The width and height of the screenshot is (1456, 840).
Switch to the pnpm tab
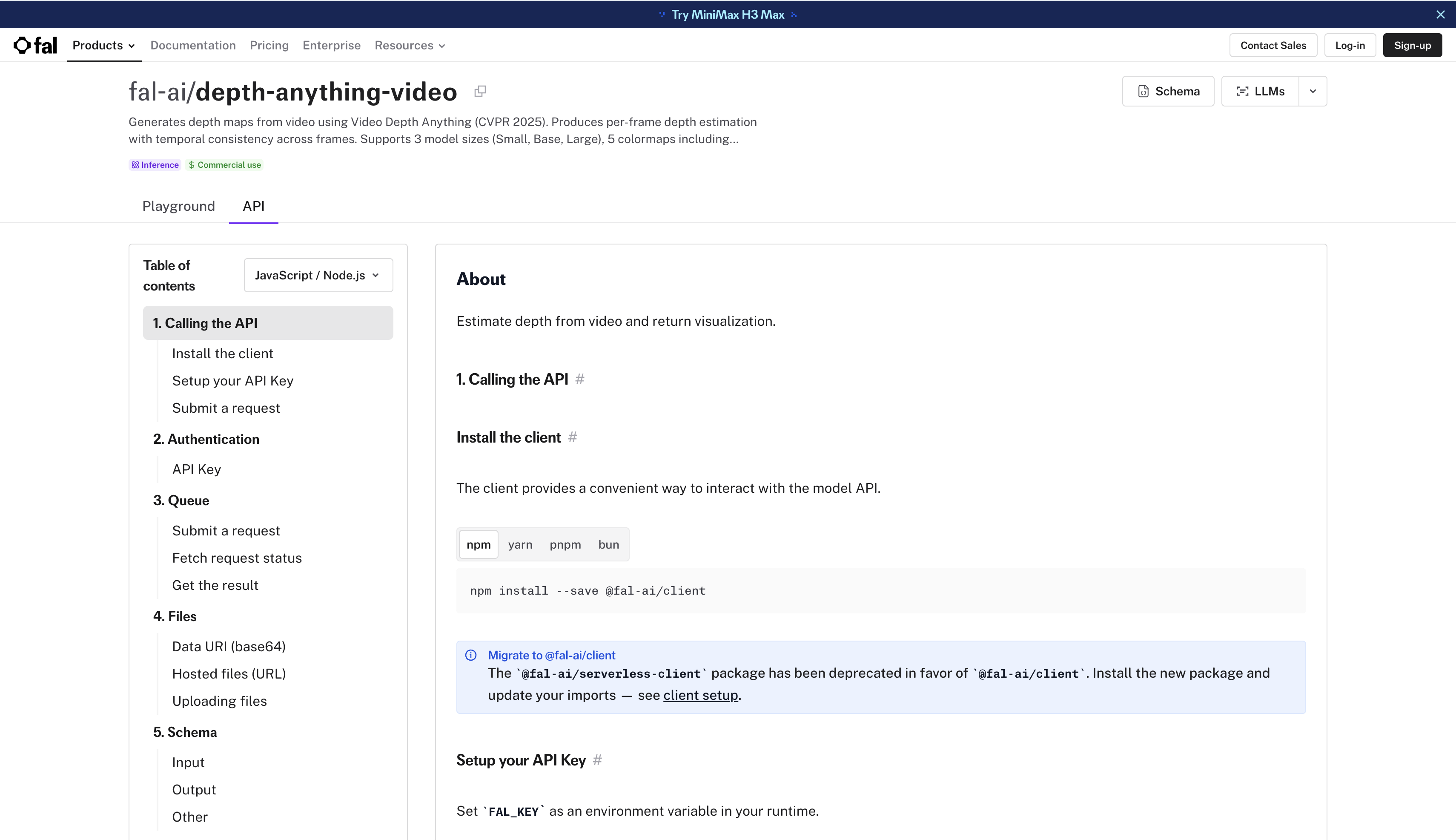[565, 545]
